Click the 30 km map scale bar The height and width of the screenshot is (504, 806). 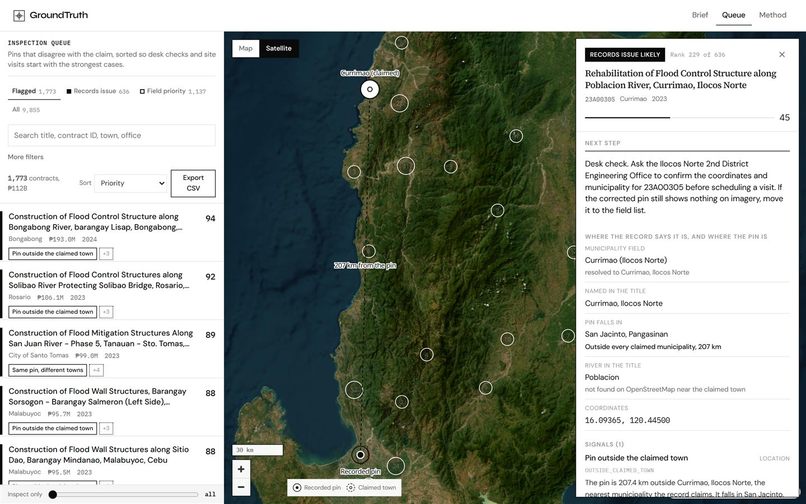tap(258, 450)
